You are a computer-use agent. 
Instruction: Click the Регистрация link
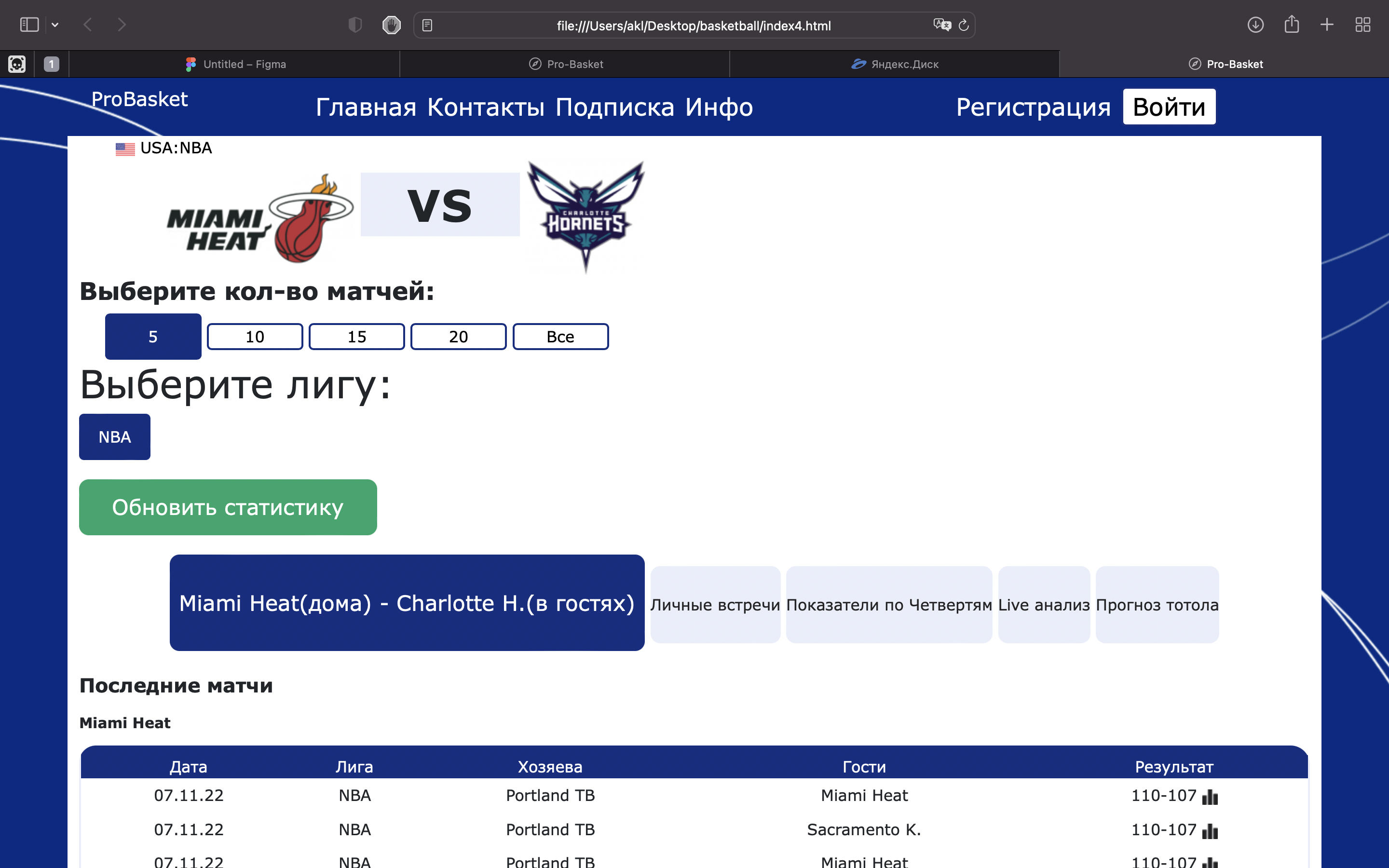[1033, 107]
